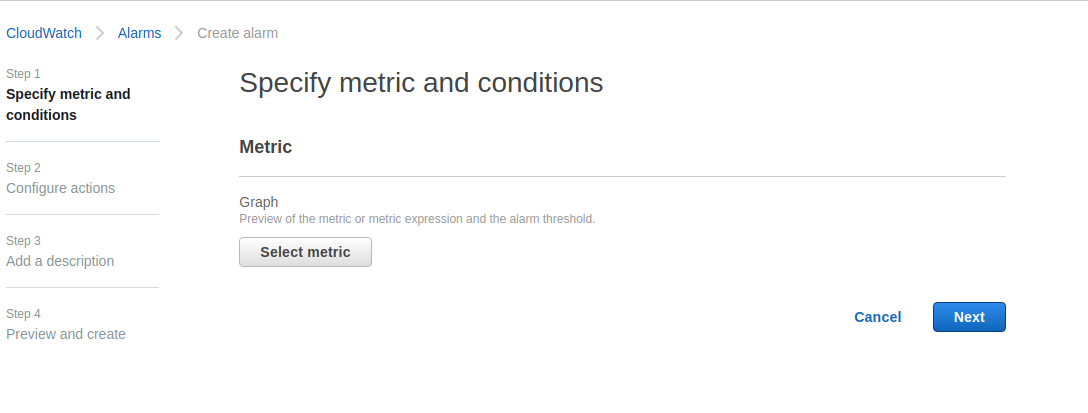Open the CloudWatch breadcrumb link
This screenshot has height=413, width=1088.
pos(44,33)
